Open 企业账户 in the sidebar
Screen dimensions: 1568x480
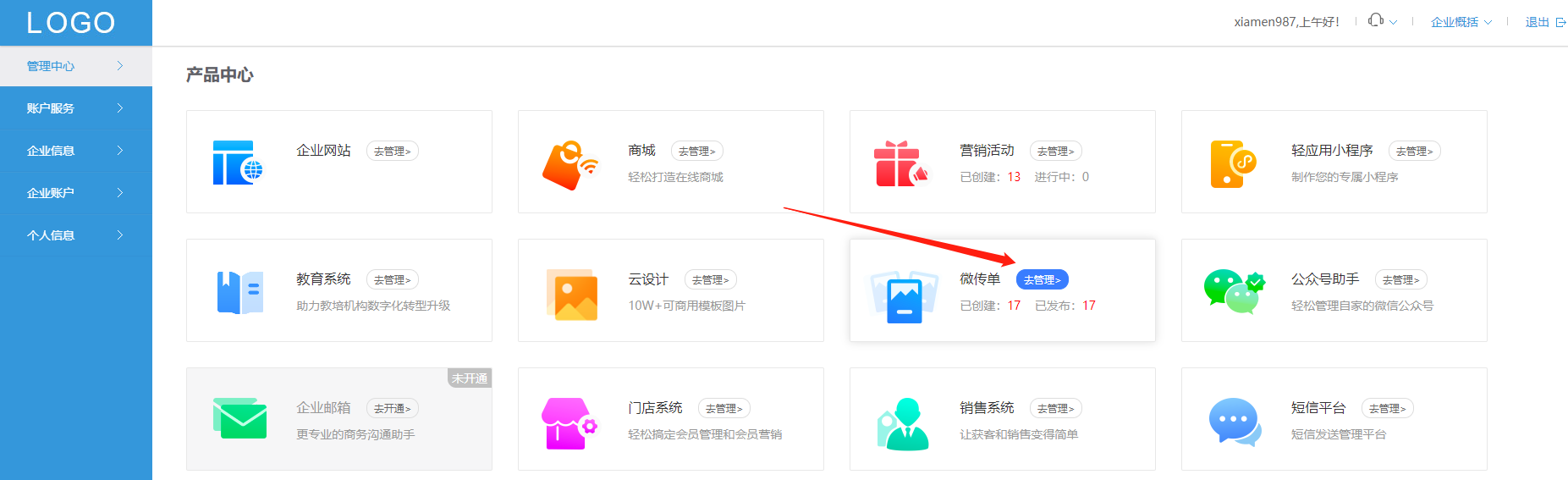(75, 193)
